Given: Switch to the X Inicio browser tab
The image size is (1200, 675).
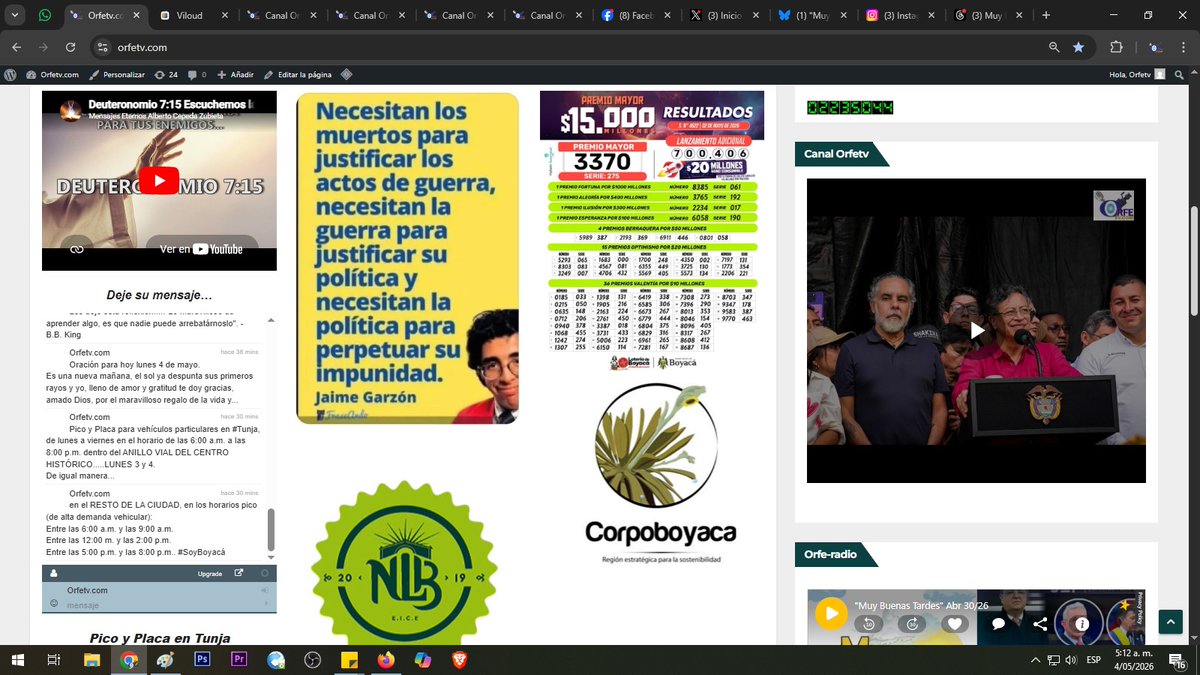Looking at the screenshot, I should point(725,15).
